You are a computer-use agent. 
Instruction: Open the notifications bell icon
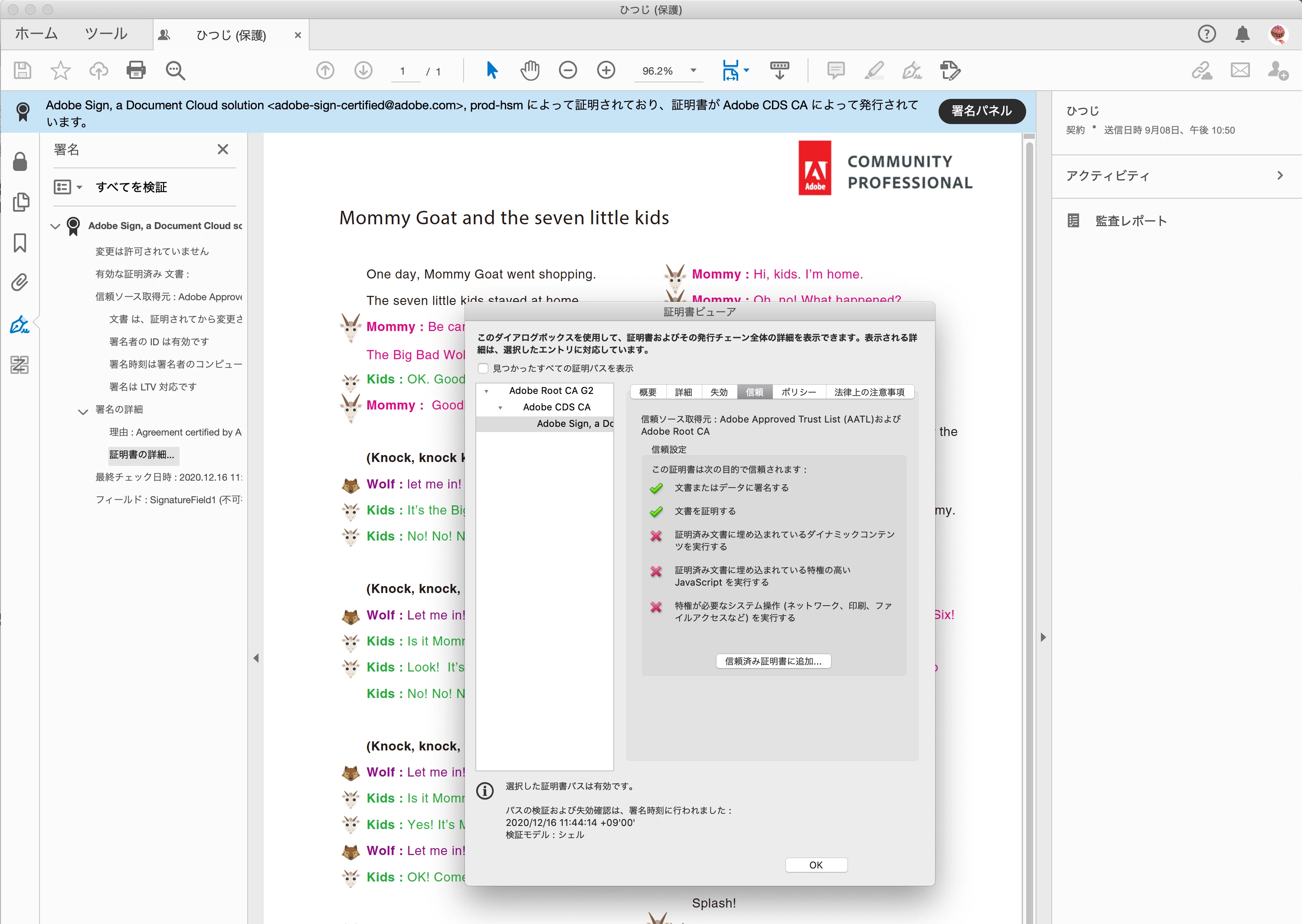[x=1242, y=34]
